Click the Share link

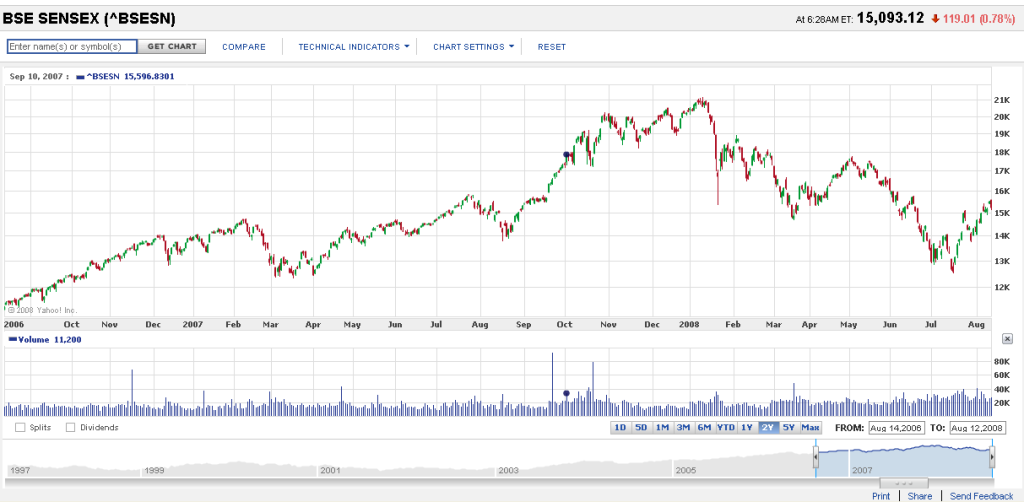coord(920,496)
